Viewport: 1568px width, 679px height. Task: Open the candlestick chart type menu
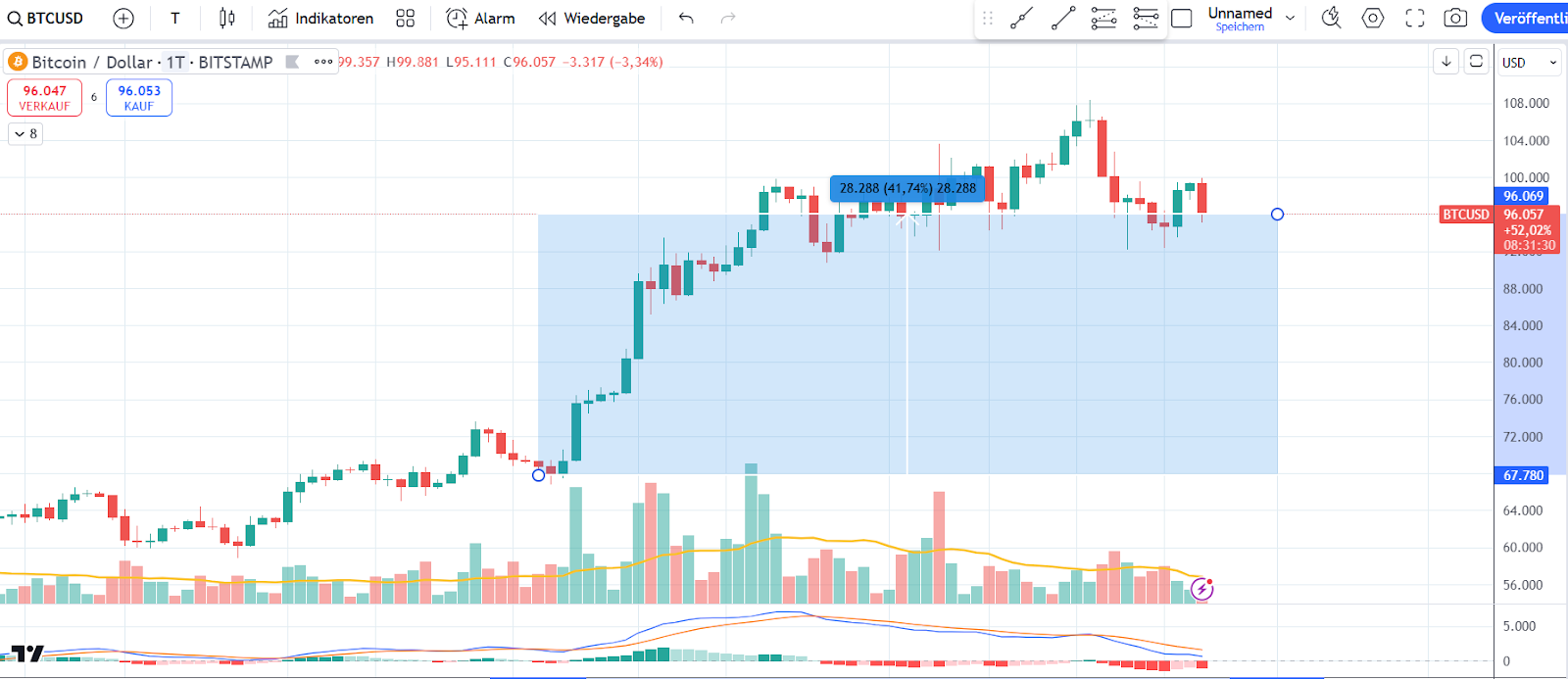pos(227,18)
